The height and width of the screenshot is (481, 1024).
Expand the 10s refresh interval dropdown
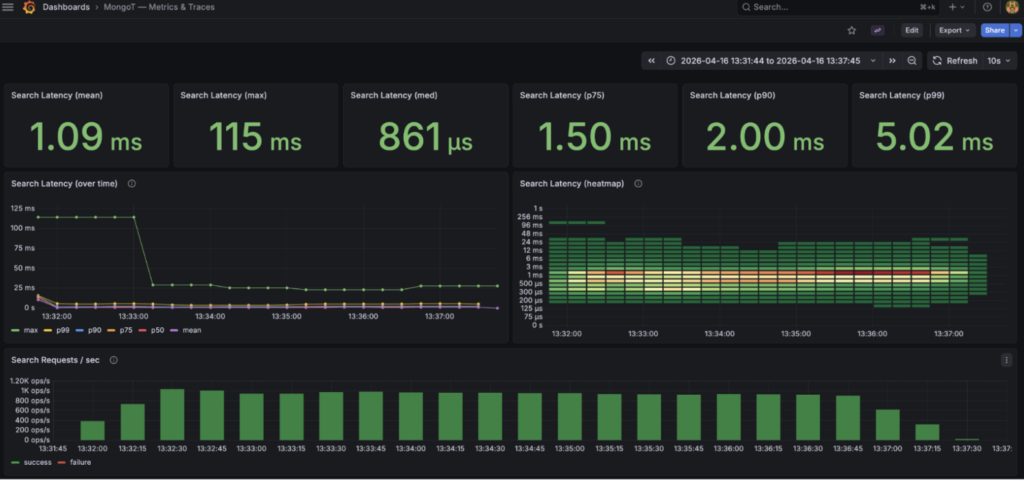point(999,61)
